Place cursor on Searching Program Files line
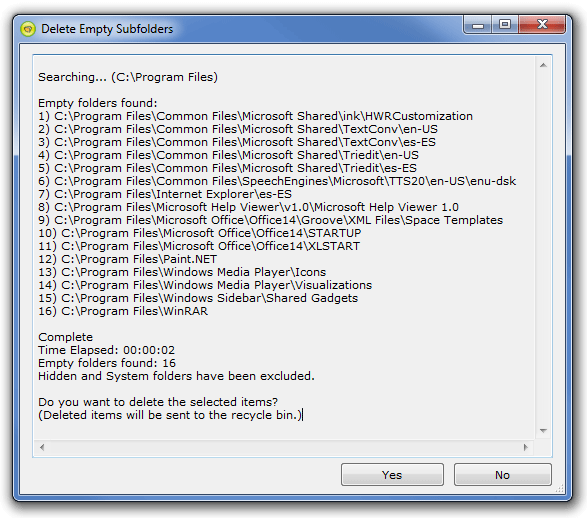This screenshot has width=587, height=518. pyautogui.click(x=128, y=77)
